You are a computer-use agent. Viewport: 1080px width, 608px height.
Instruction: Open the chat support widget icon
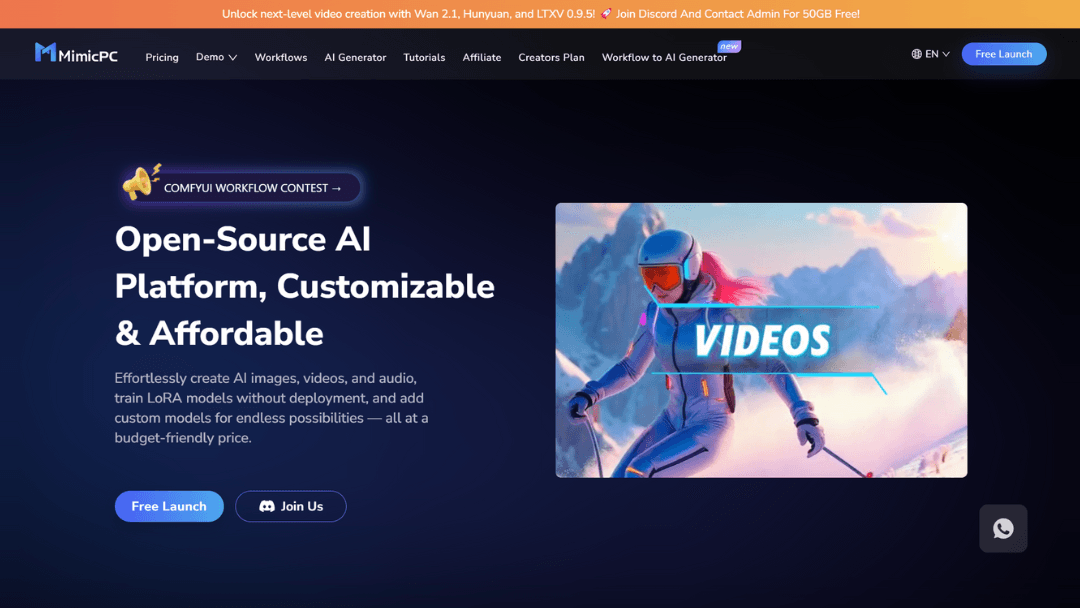[x=1003, y=529]
